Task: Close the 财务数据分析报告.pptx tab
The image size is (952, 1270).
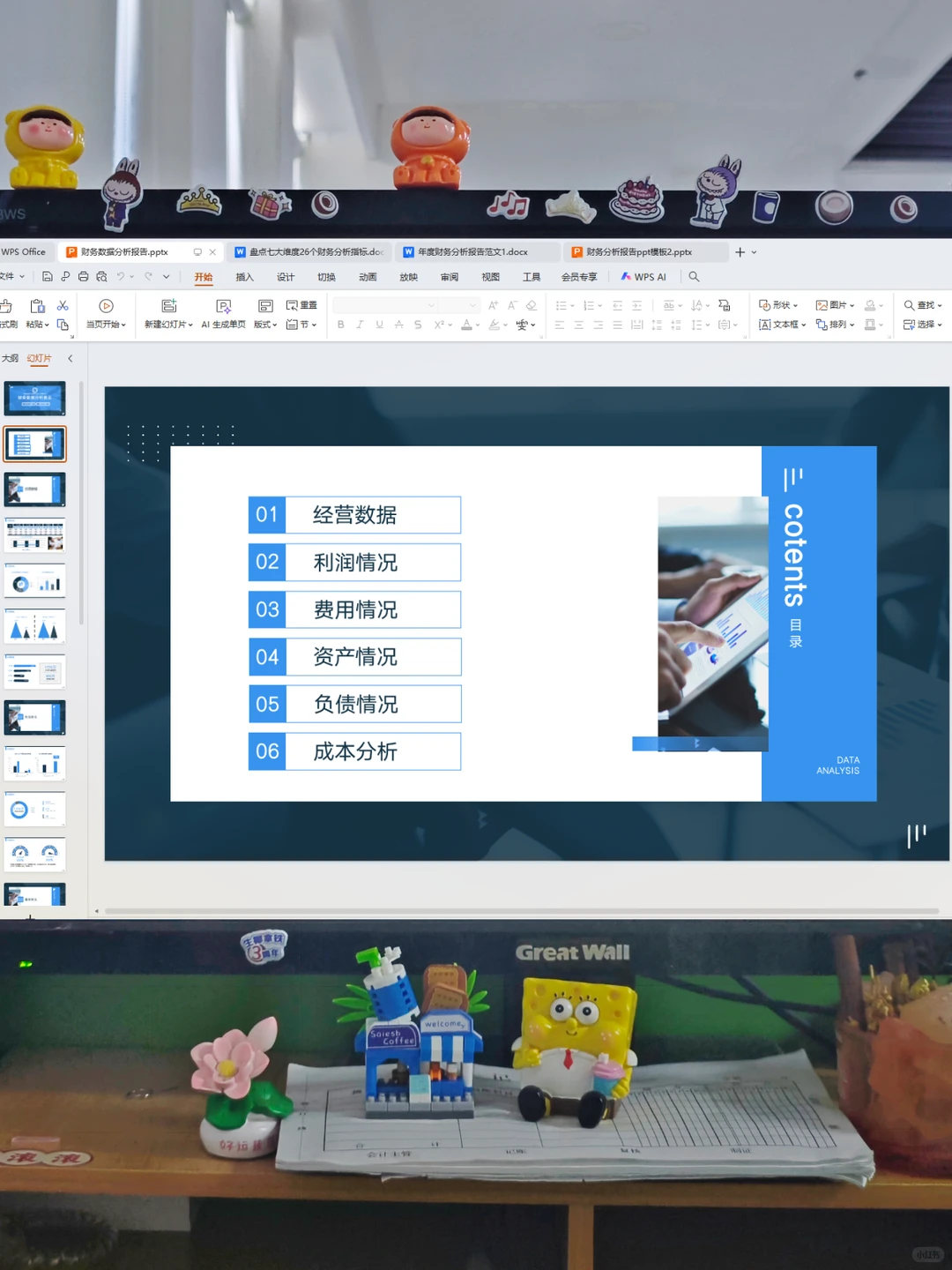Action: [x=212, y=252]
